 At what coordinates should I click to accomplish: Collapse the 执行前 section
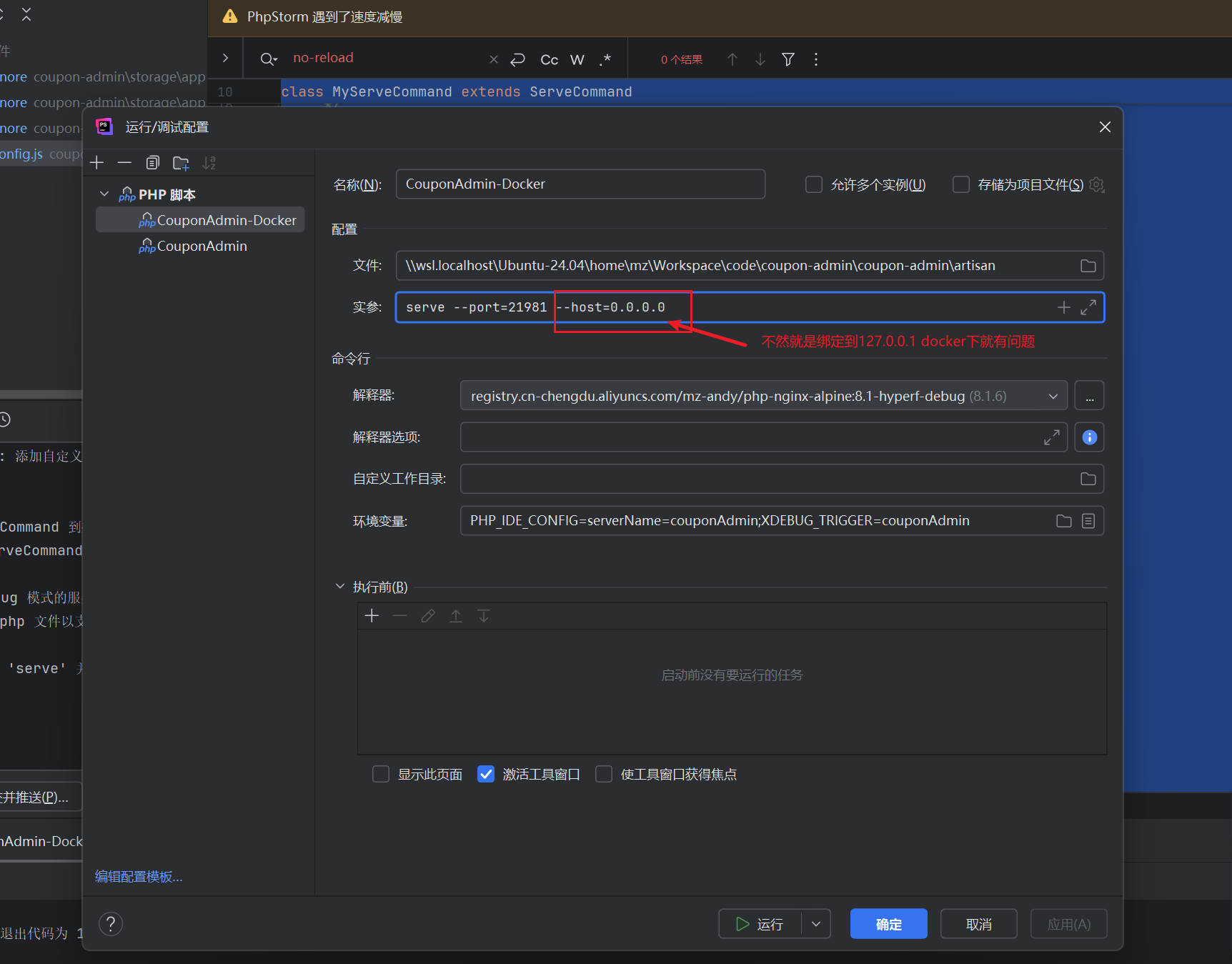point(340,587)
